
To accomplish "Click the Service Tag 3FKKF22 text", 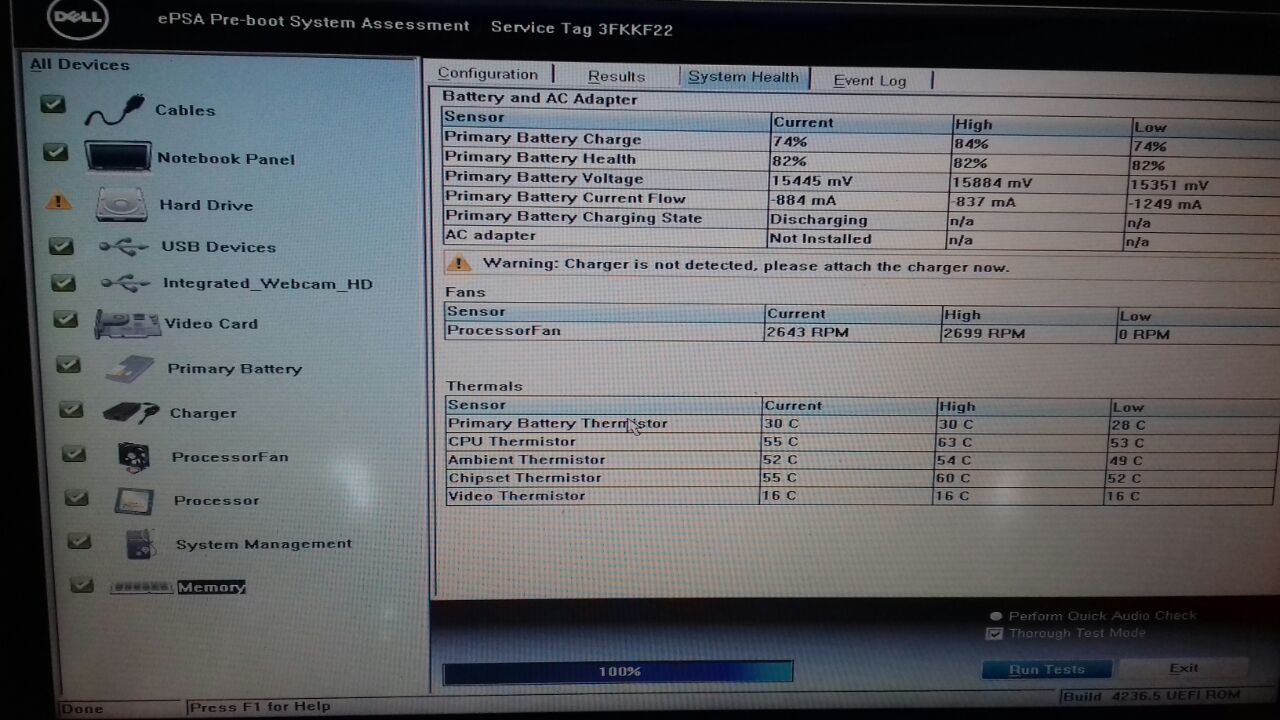I will [x=582, y=28].
